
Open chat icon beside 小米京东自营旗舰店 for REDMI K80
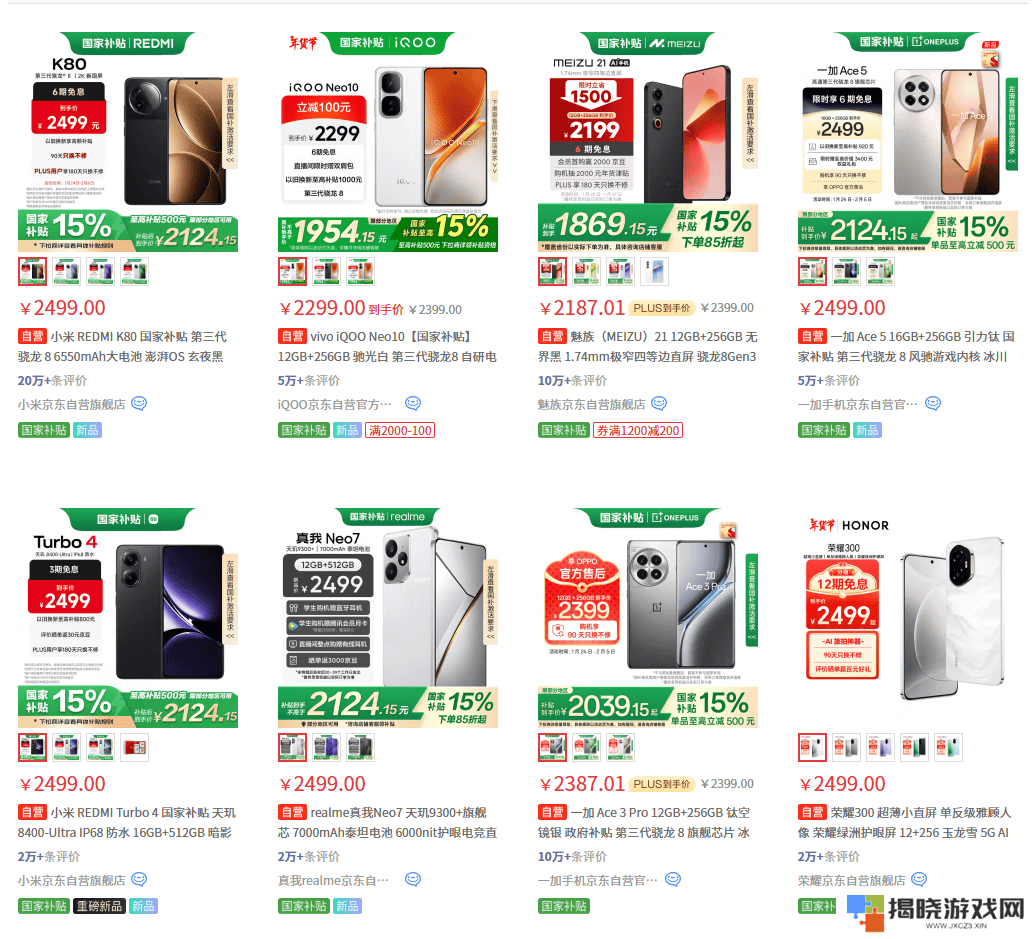[x=139, y=403]
